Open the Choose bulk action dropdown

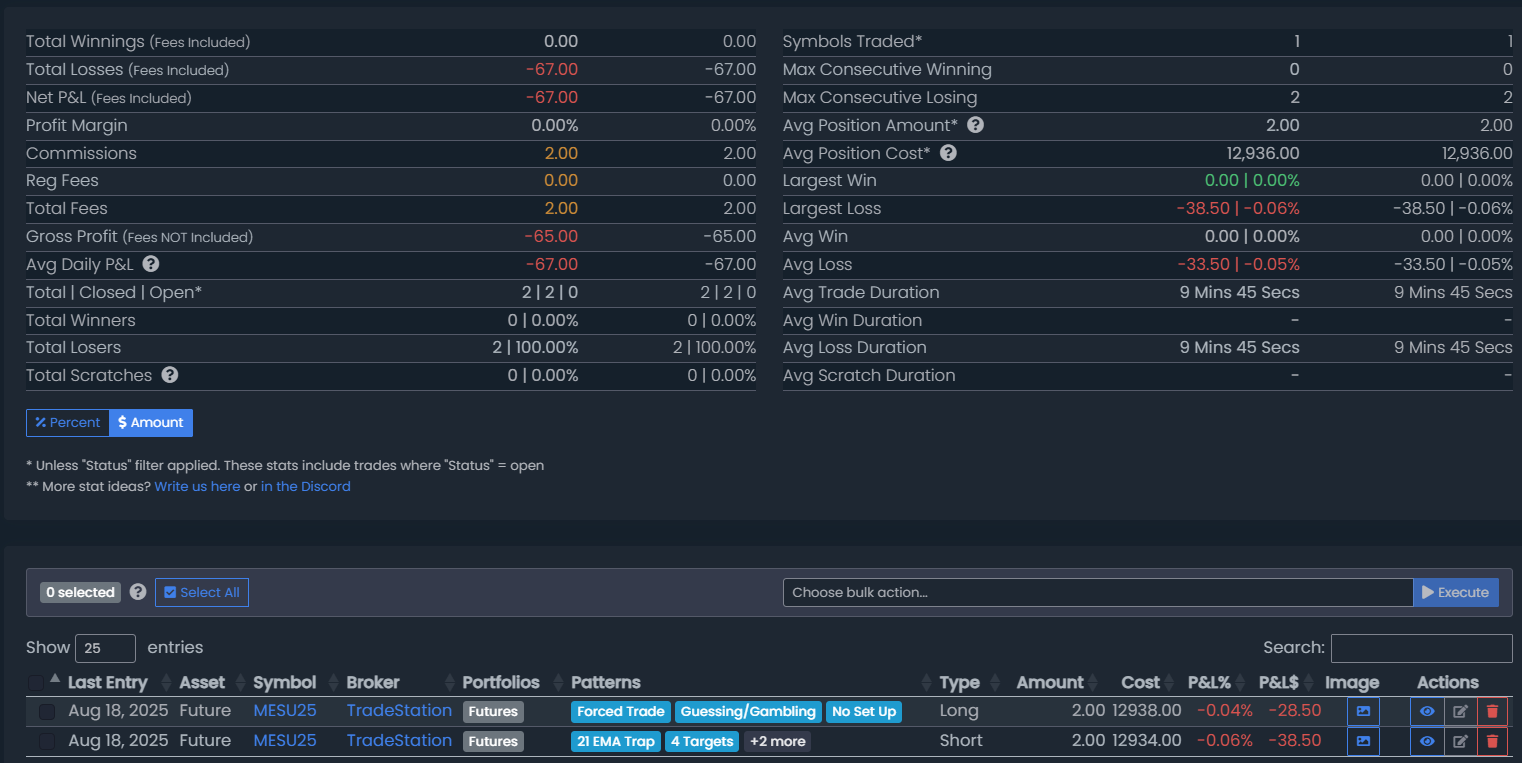coord(1097,592)
